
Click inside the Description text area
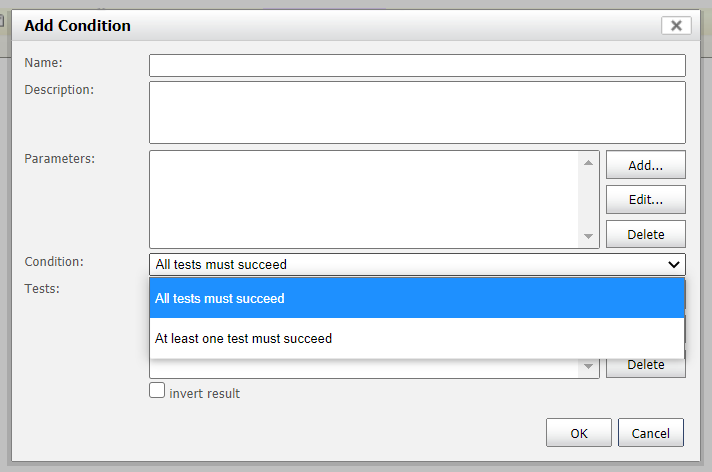tap(417, 113)
